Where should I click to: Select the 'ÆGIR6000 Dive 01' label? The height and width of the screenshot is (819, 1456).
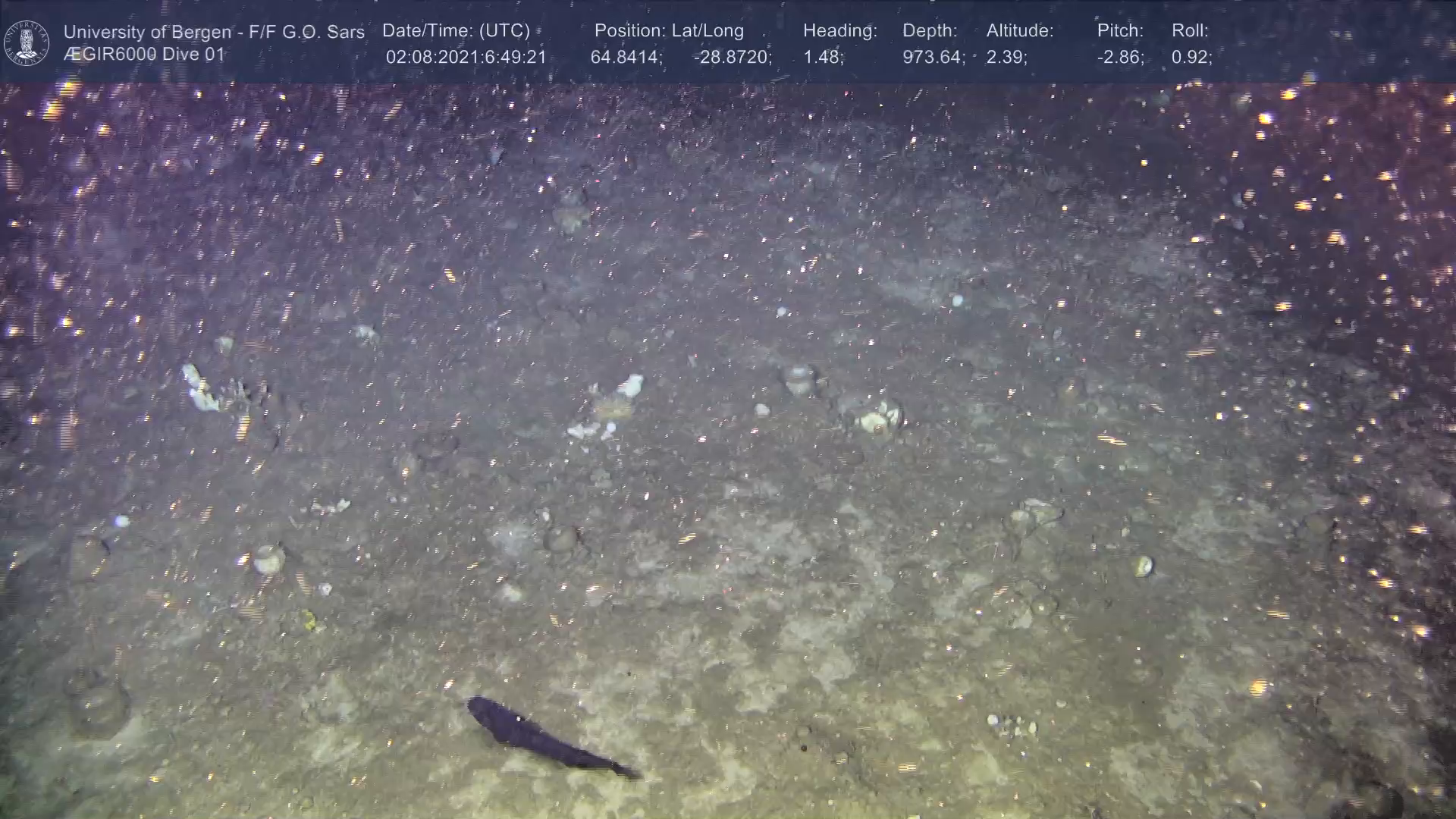tap(144, 55)
